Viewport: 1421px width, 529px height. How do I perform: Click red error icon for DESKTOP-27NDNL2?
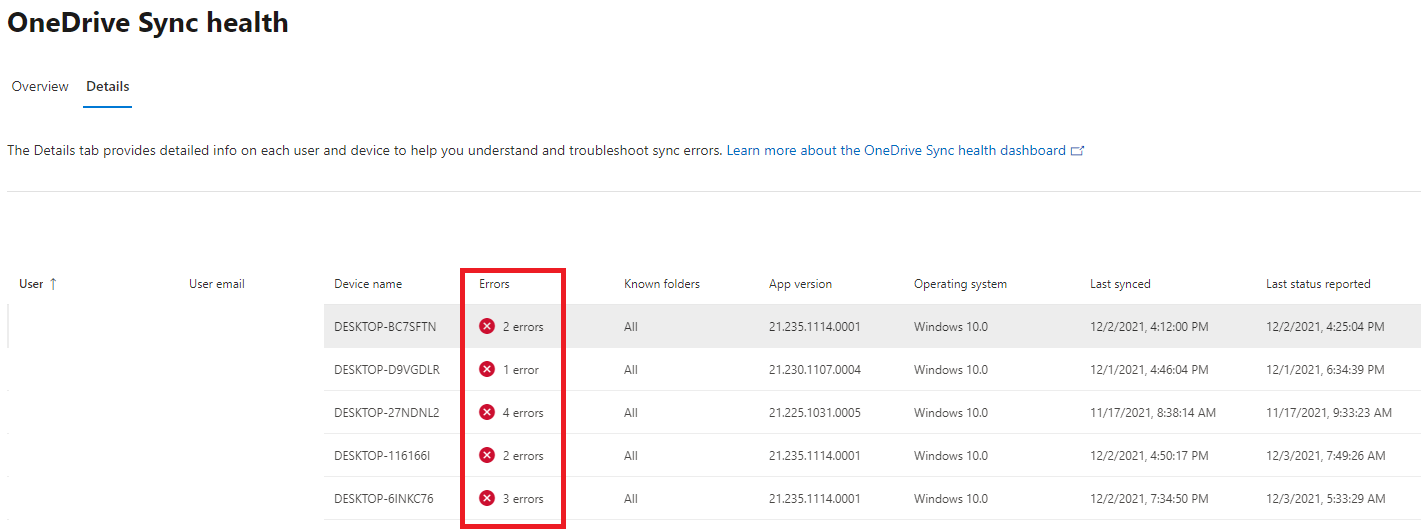[487, 412]
